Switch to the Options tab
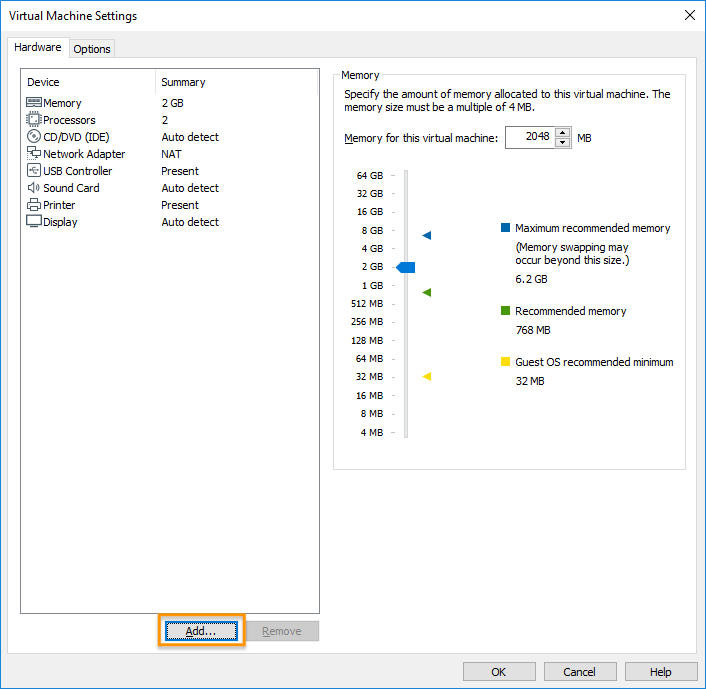Image resolution: width=706 pixels, height=689 pixels. pyautogui.click(x=92, y=49)
